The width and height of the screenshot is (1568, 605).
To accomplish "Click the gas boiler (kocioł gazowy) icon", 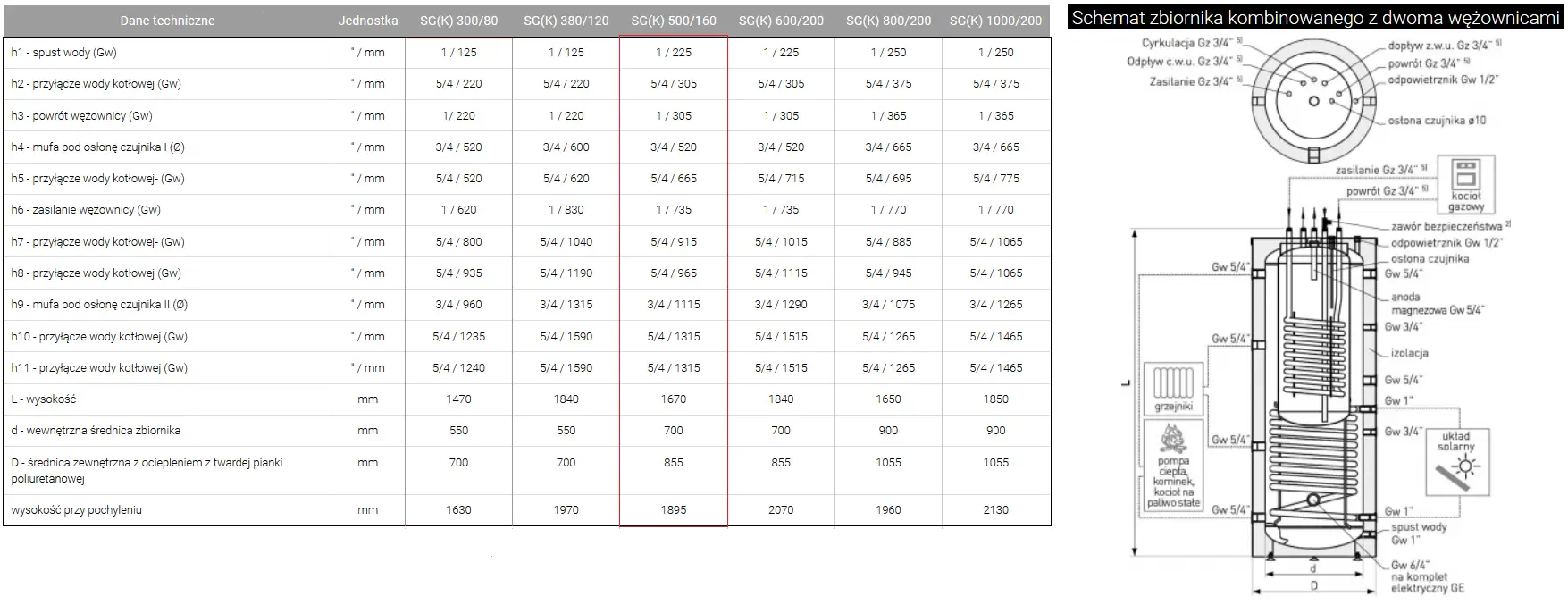I will (x=1465, y=186).
